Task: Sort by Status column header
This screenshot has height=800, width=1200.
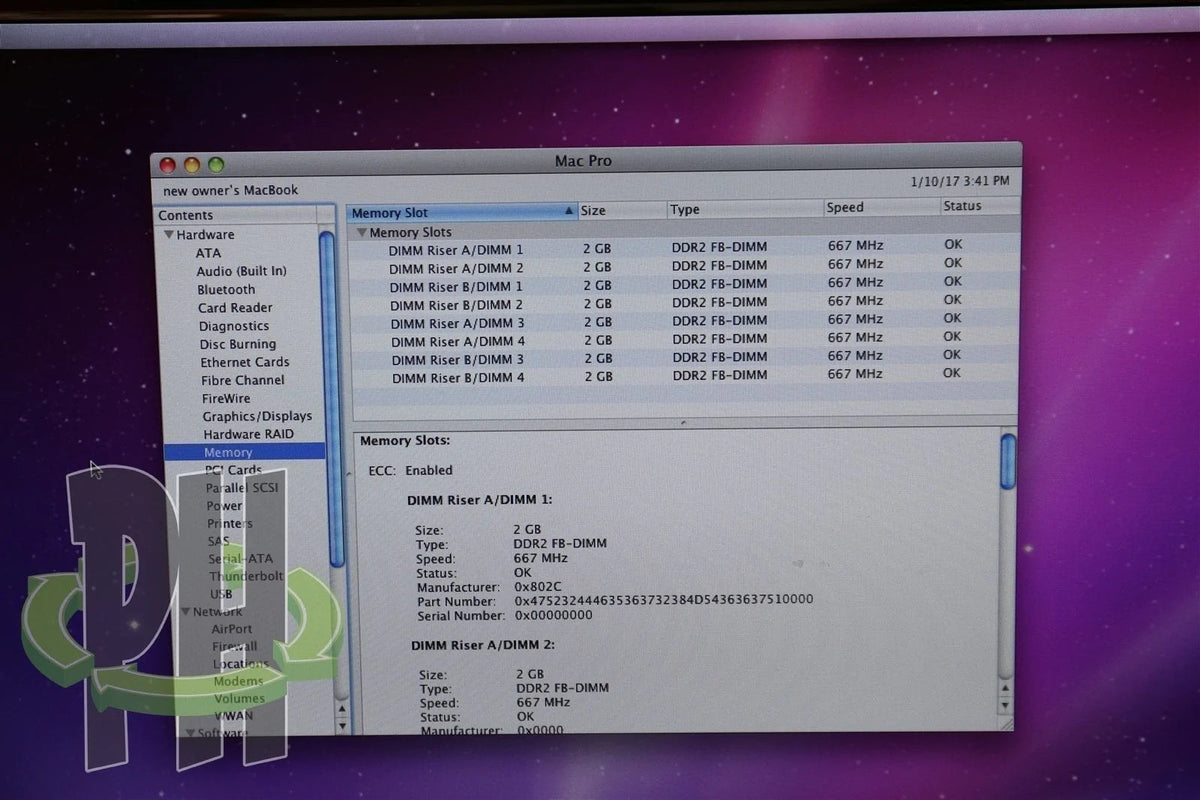Action: pyautogui.click(x=979, y=206)
